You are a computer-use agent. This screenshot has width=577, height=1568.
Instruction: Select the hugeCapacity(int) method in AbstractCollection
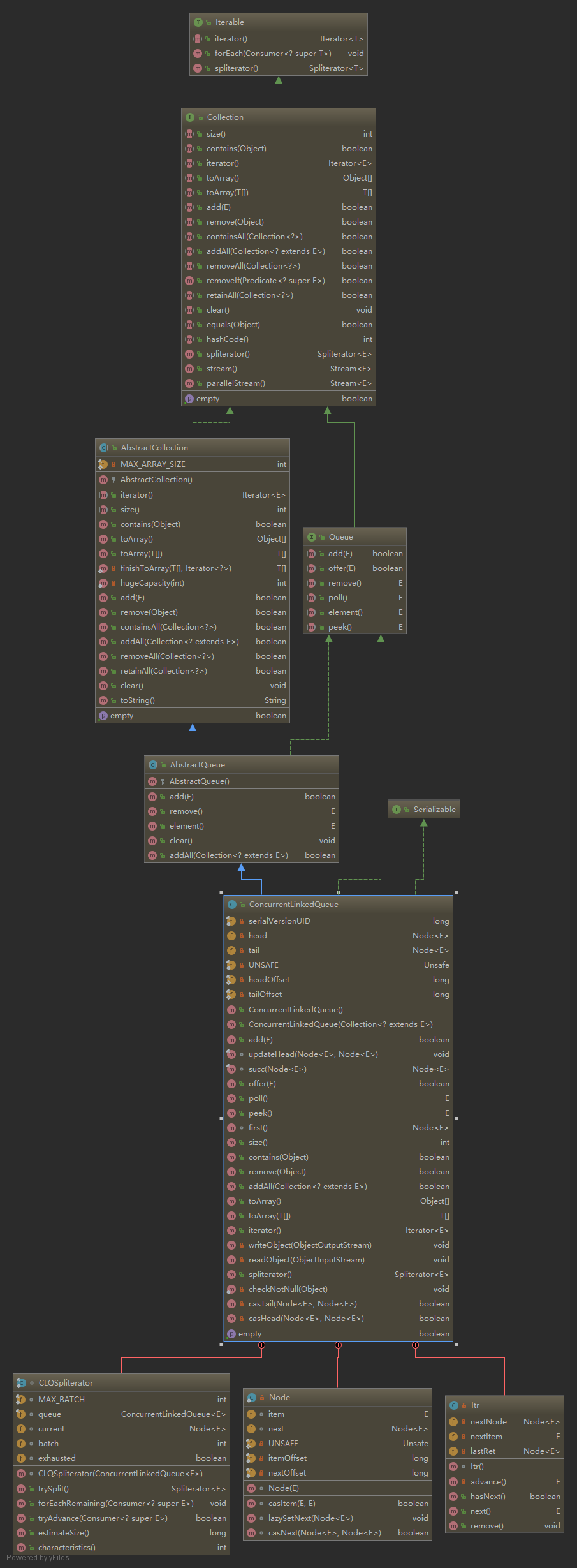click(152, 583)
